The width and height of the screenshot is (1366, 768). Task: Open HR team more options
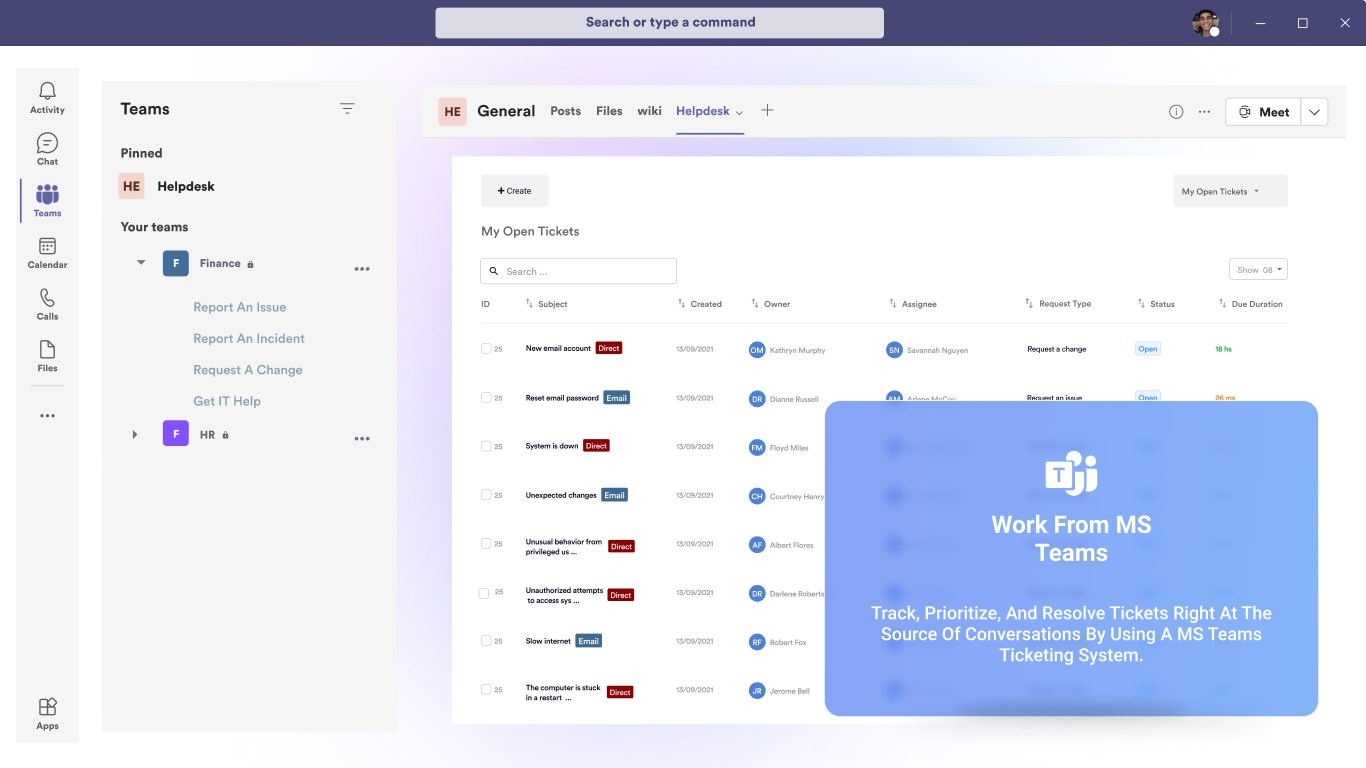[x=362, y=438]
